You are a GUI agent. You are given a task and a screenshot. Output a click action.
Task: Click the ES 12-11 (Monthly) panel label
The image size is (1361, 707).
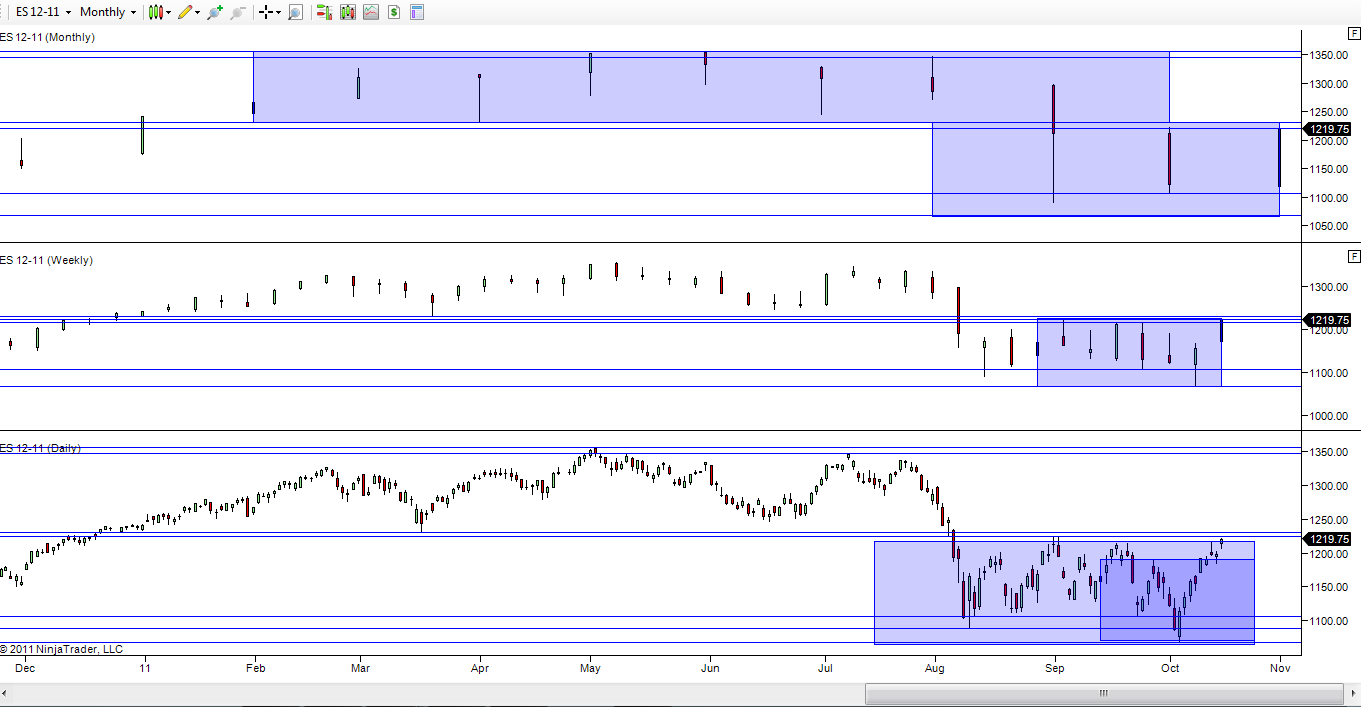pyautogui.click(x=48, y=37)
